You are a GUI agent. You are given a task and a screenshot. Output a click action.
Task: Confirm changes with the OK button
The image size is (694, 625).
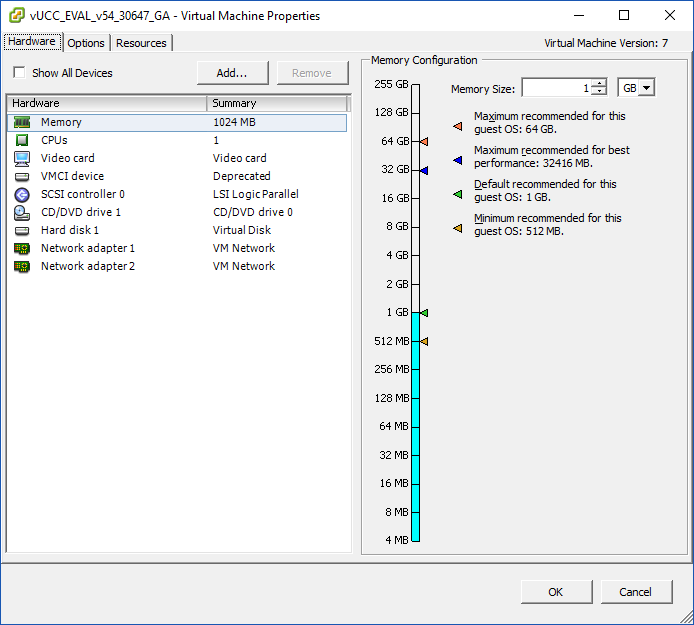pos(556,592)
